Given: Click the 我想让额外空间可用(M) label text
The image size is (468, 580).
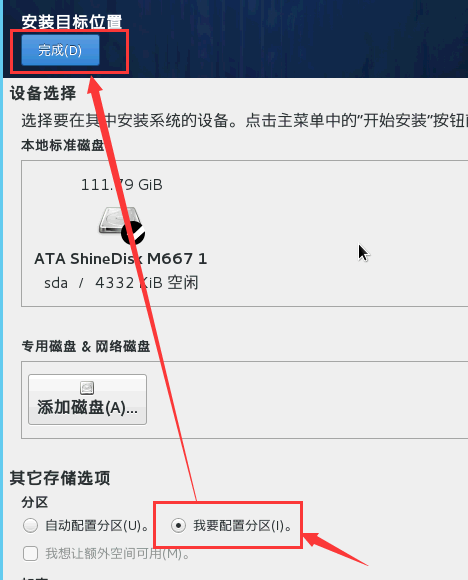Looking at the screenshot, I should pyautogui.click(x=118, y=554).
